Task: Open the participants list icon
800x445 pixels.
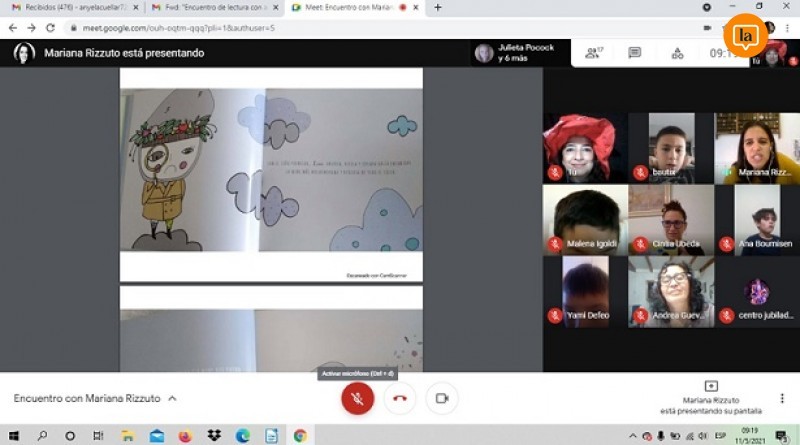Action: tap(593, 53)
